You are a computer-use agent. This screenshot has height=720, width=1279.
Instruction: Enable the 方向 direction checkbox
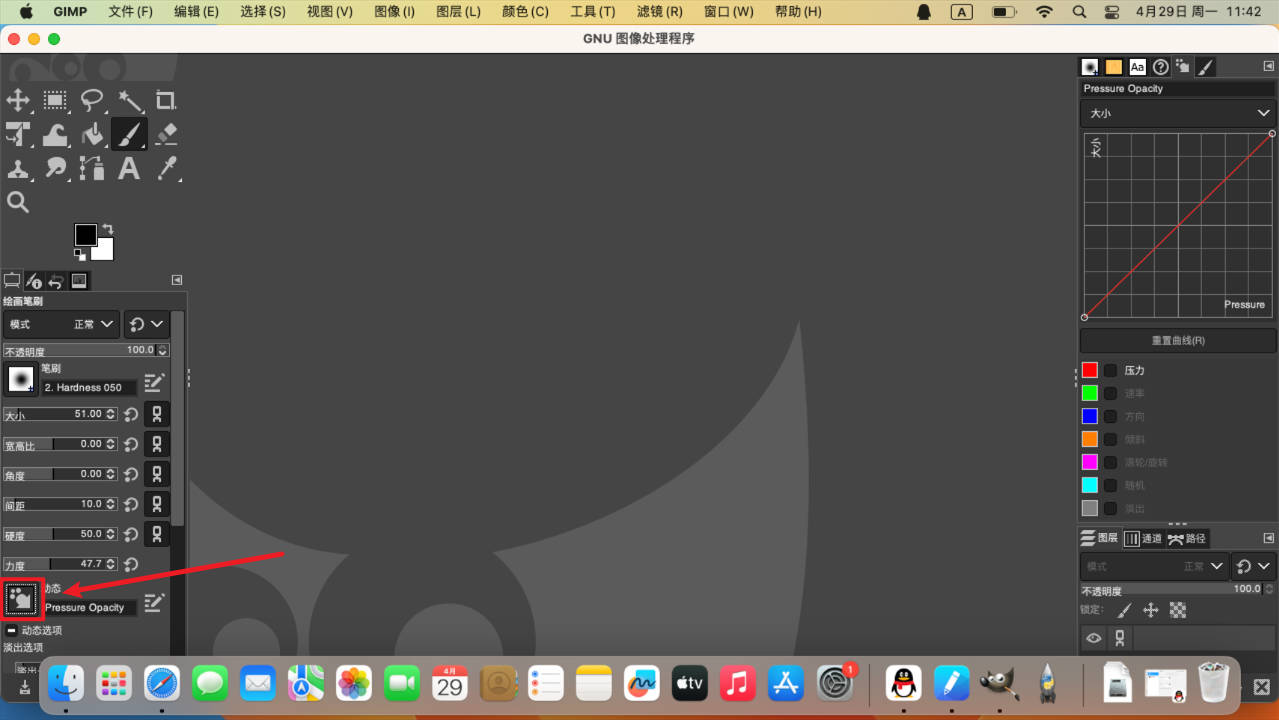pyautogui.click(x=1110, y=416)
